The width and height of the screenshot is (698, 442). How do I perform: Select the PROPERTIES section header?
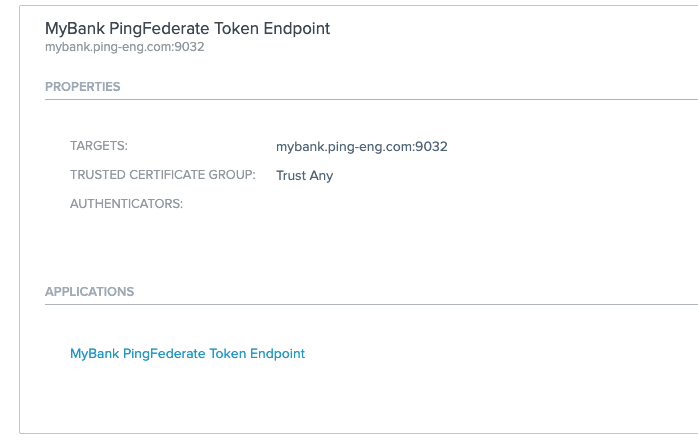click(83, 87)
